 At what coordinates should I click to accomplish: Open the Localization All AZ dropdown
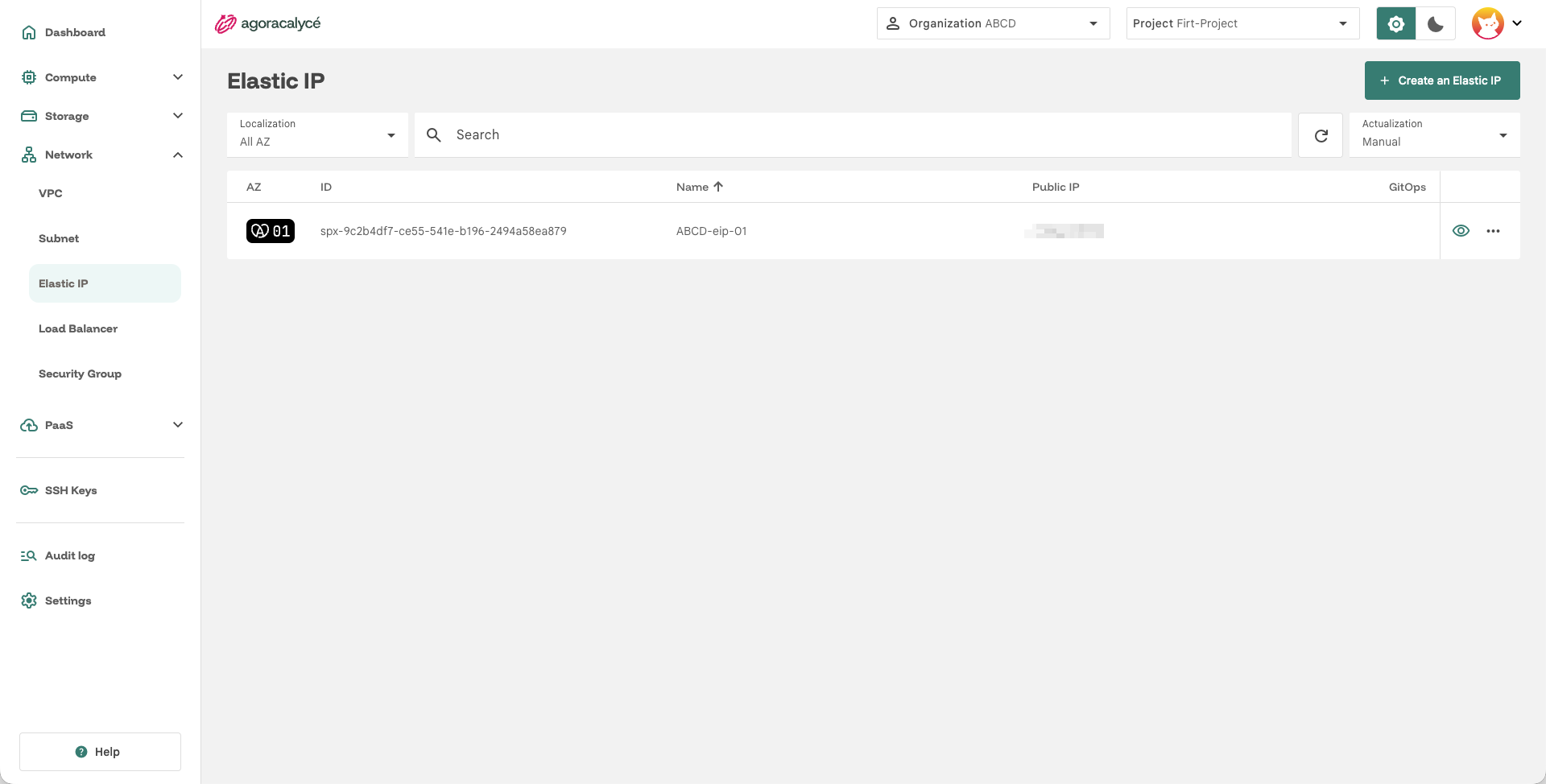pyautogui.click(x=317, y=135)
